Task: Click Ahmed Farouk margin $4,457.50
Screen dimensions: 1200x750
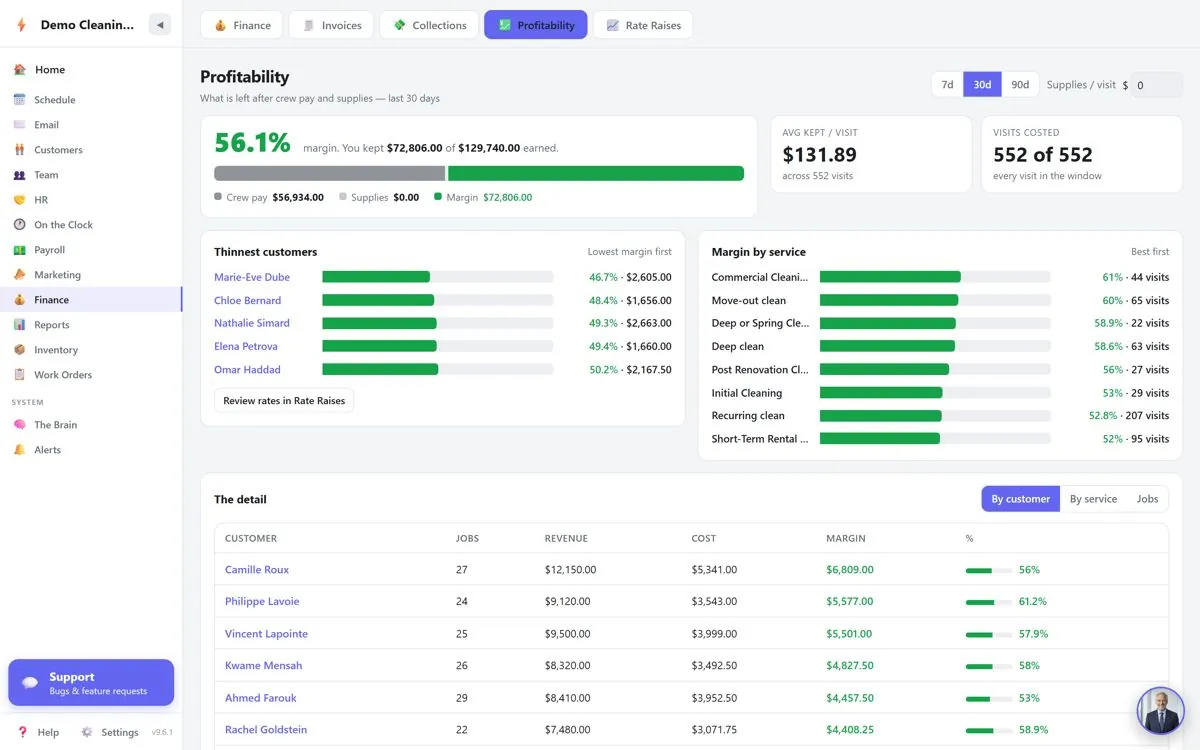Action: click(850, 698)
